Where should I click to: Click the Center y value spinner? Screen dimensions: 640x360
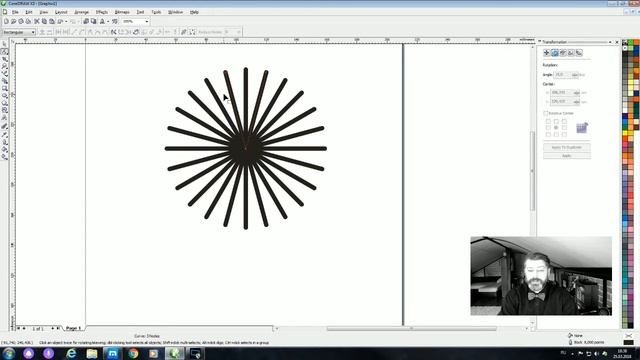pyautogui.click(x=576, y=101)
